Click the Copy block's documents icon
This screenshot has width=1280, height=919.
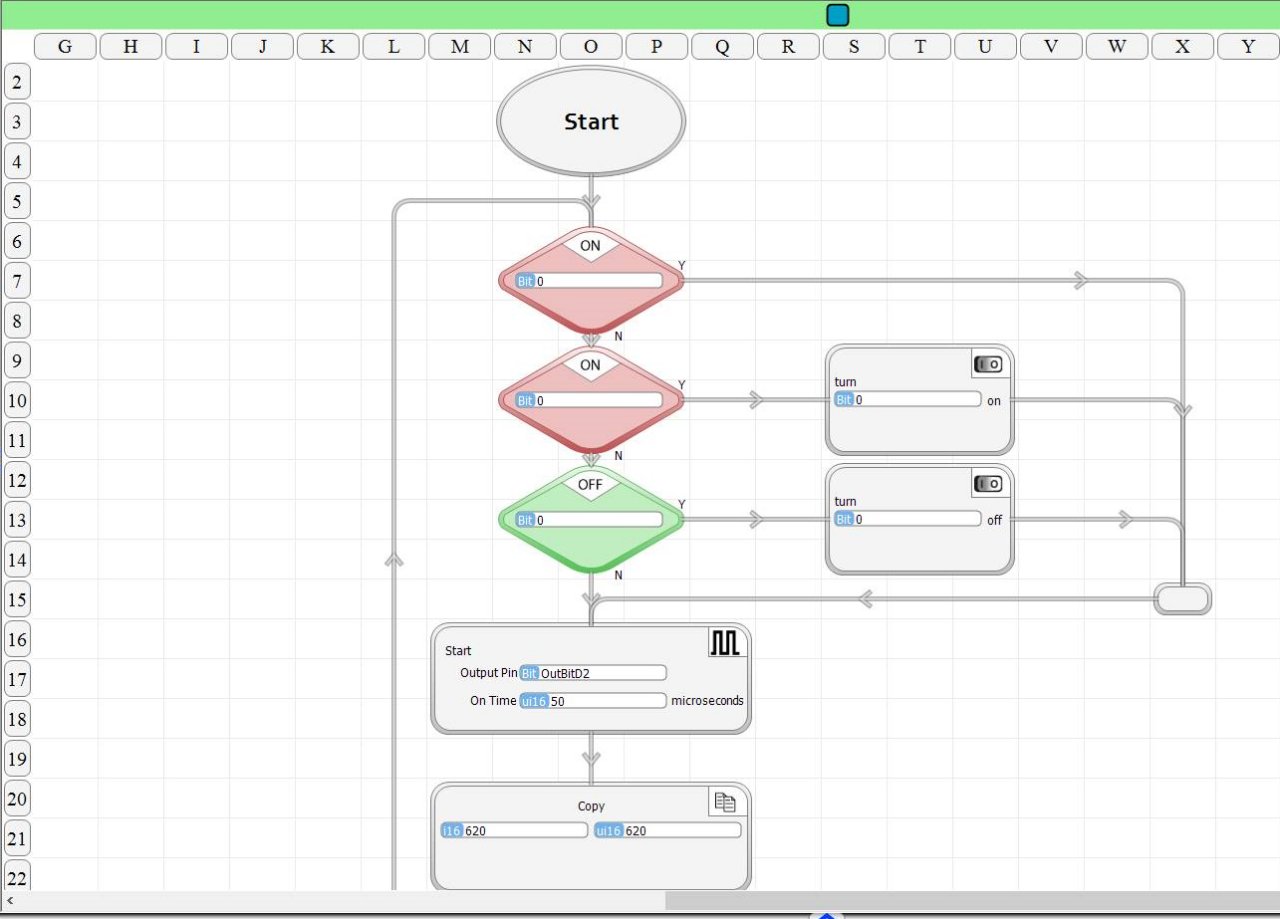pyautogui.click(x=725, y=802)
